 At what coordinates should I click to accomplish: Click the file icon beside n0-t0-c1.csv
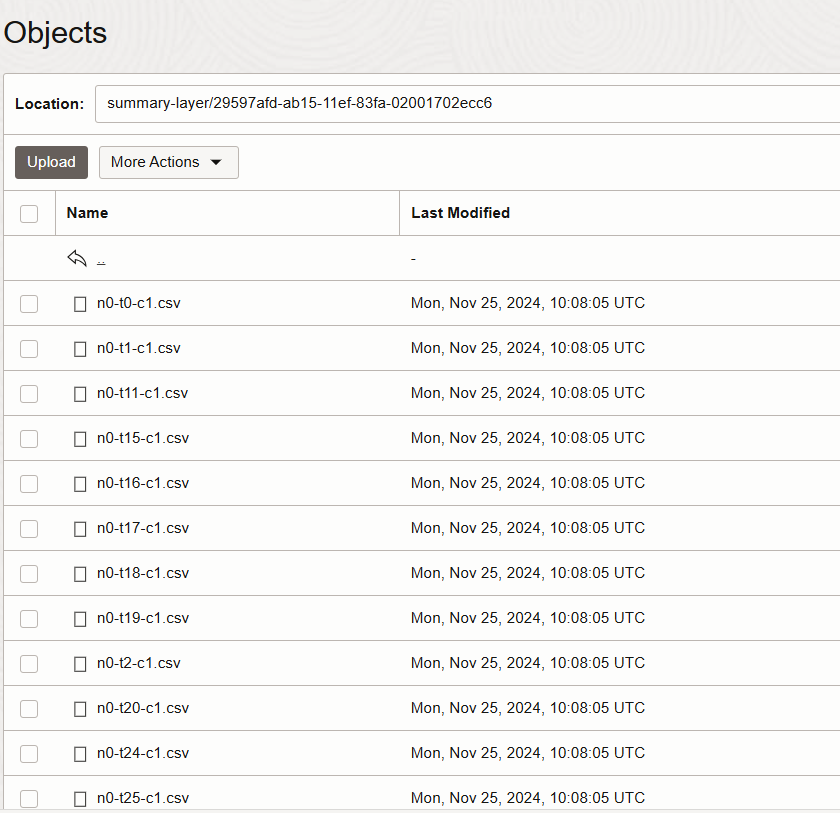pos(79,303)
